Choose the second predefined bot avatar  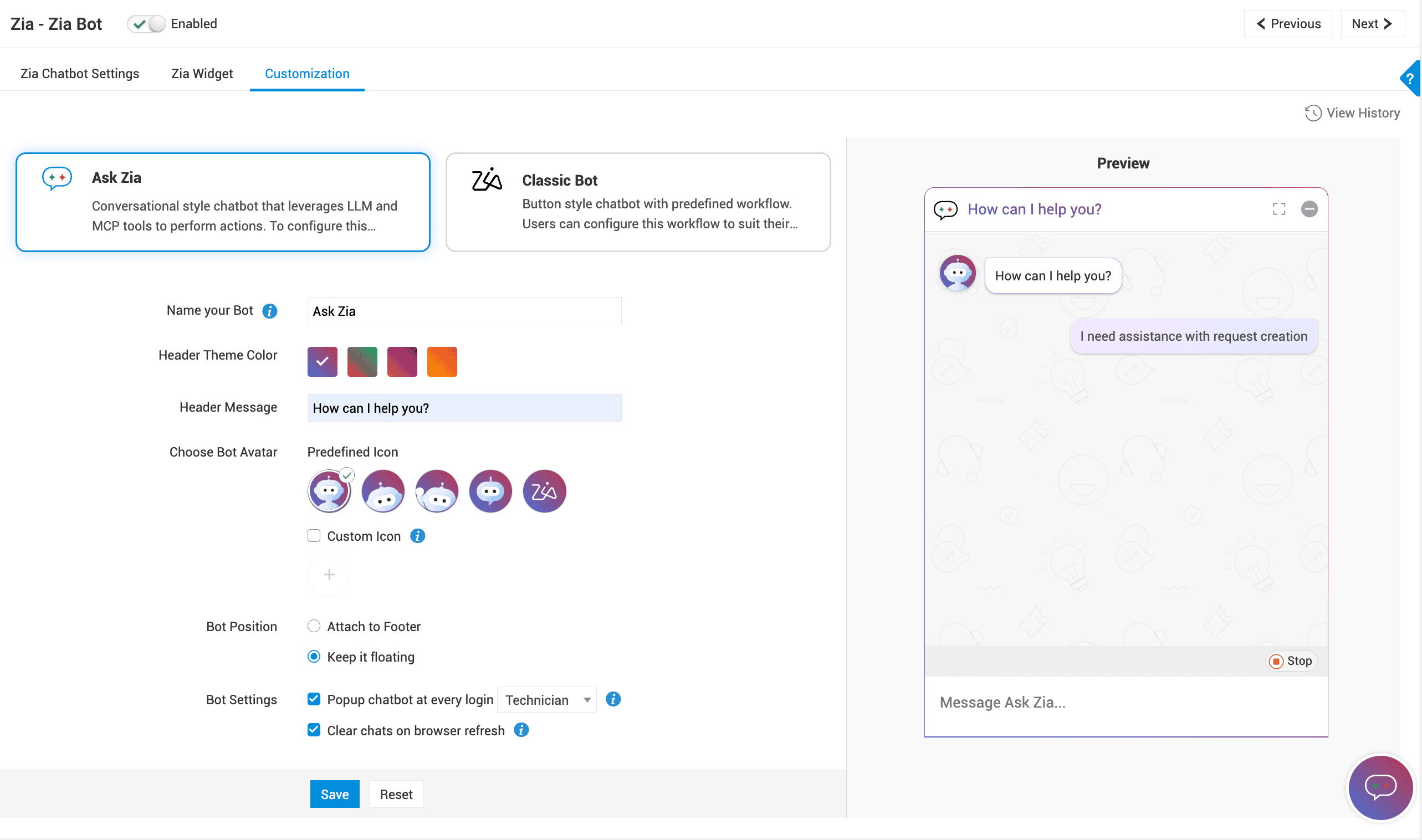pyautogui.click(x=383, y=491)
